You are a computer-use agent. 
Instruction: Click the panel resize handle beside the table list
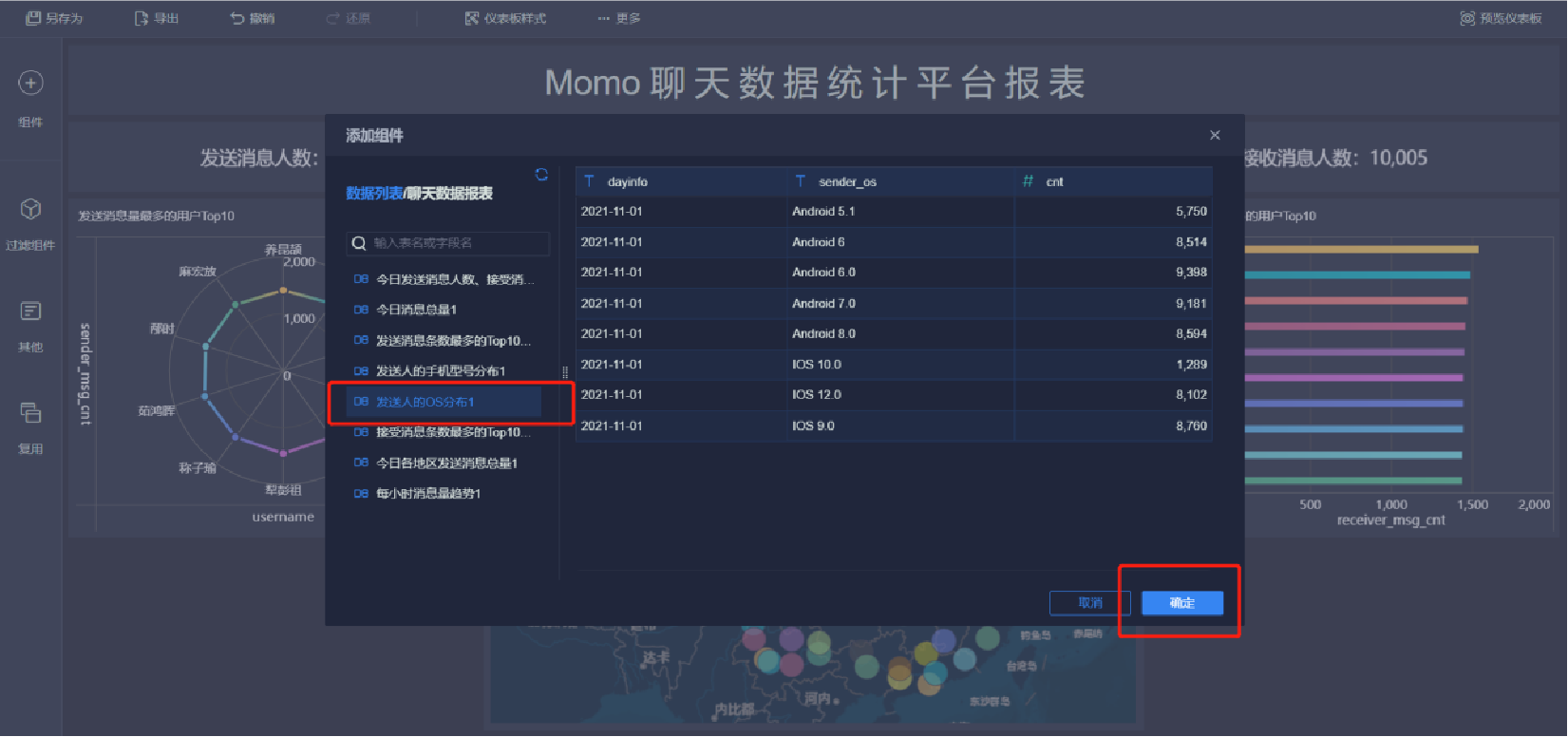point(565,372)
